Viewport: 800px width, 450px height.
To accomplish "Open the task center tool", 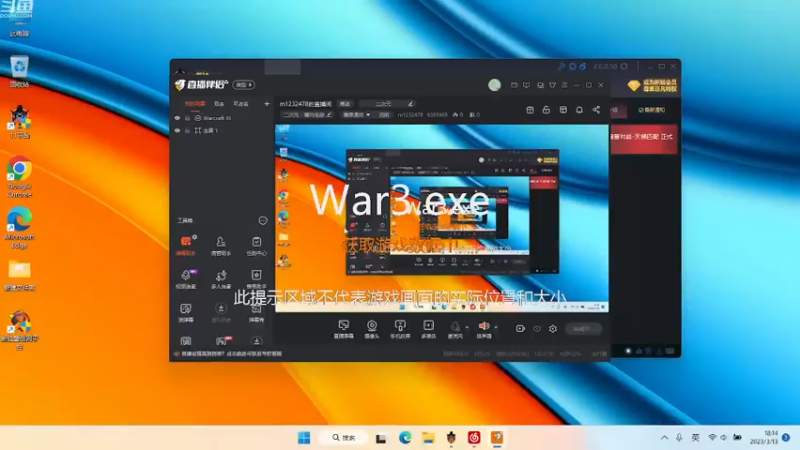I will click(256, 245).
